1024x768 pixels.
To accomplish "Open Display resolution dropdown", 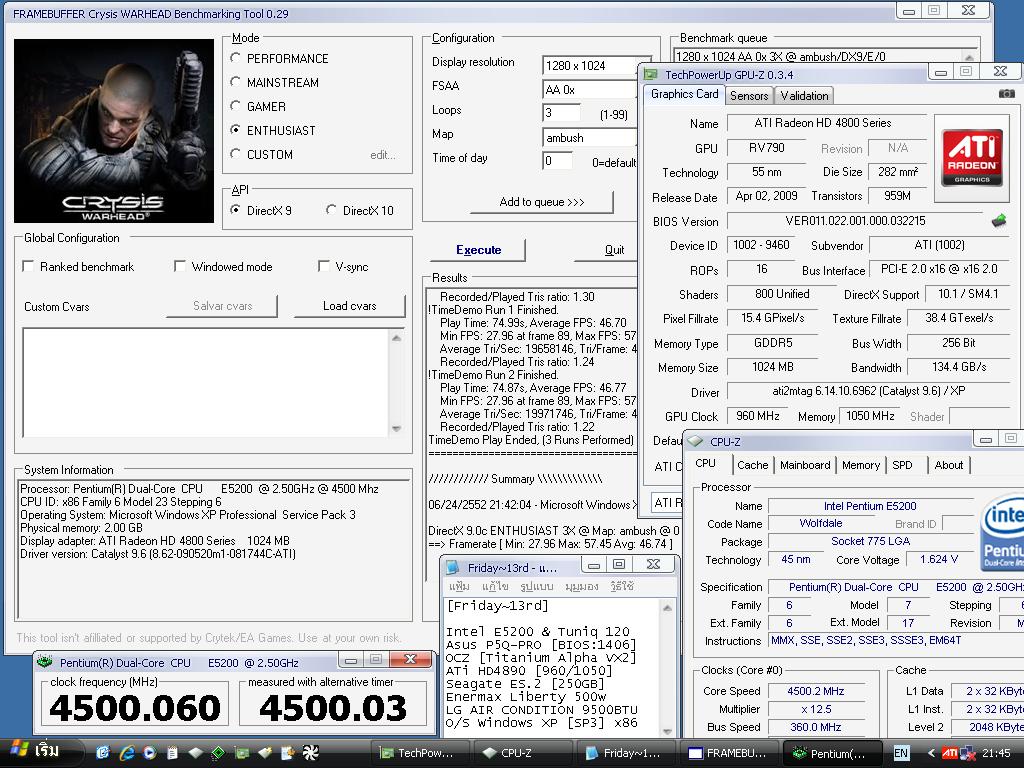I will (590, 65).
